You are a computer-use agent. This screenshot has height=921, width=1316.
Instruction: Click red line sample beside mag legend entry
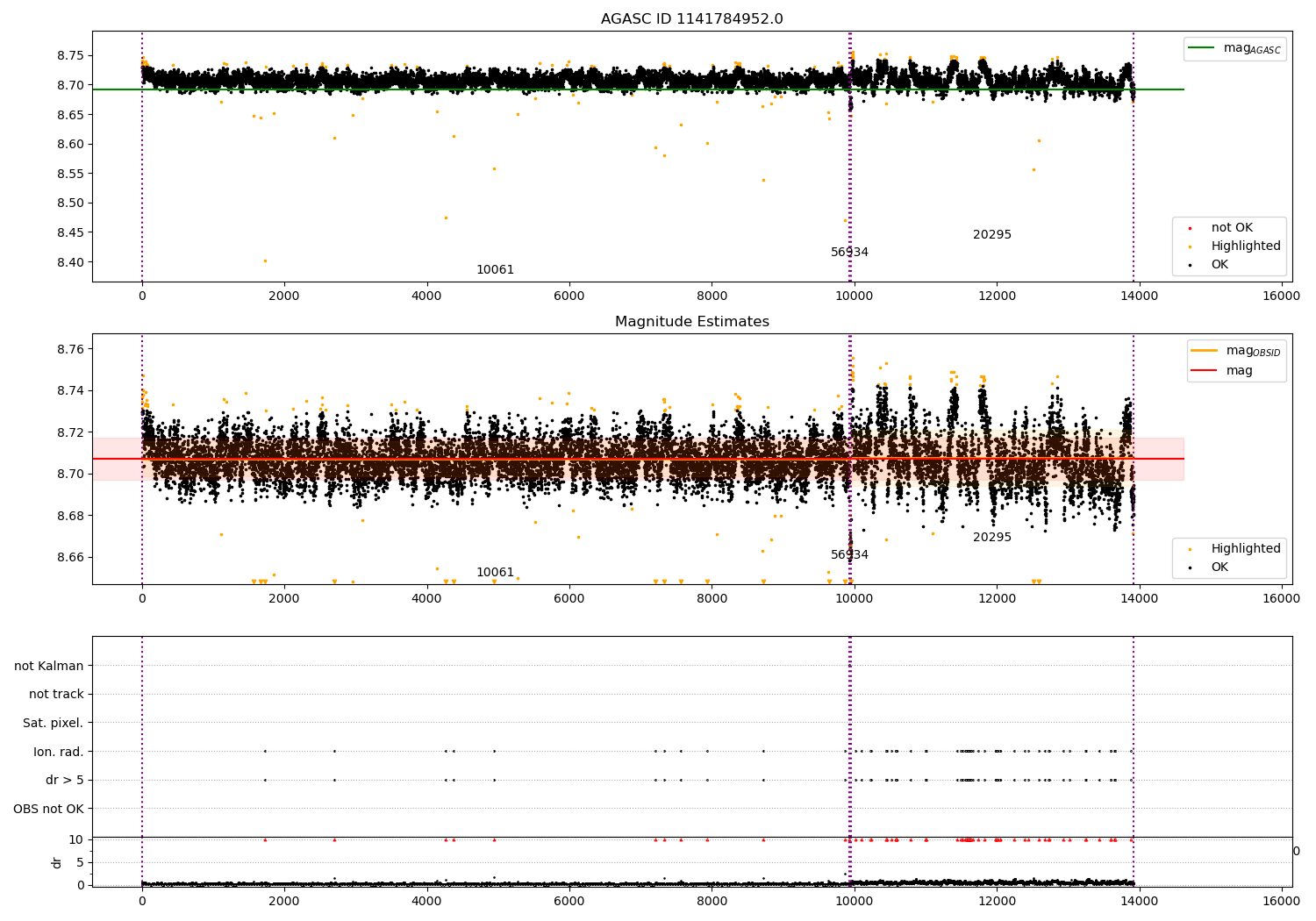1205,371
